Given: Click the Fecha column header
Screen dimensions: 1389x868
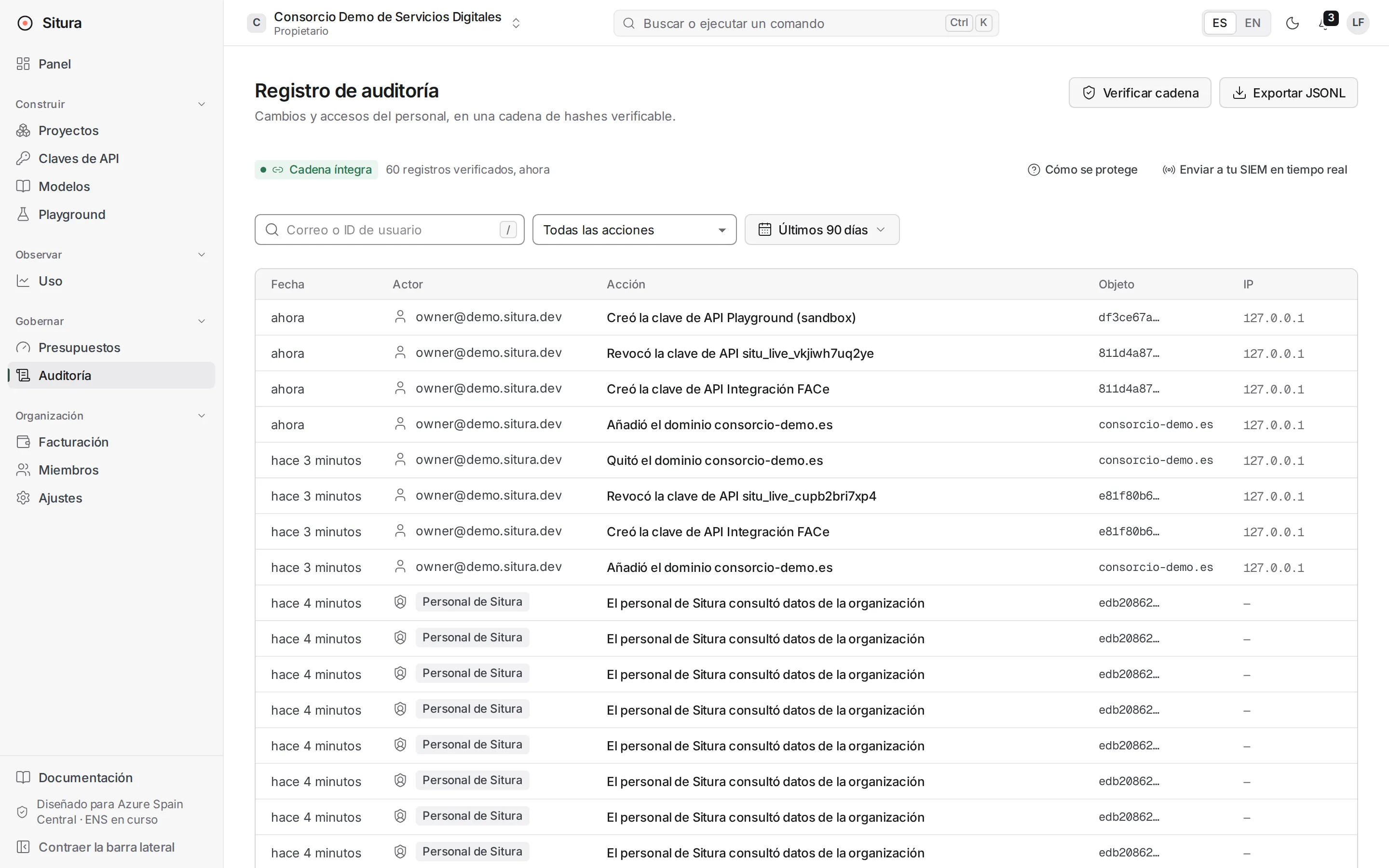Looking at the screenshot, I should click(287, 284).
